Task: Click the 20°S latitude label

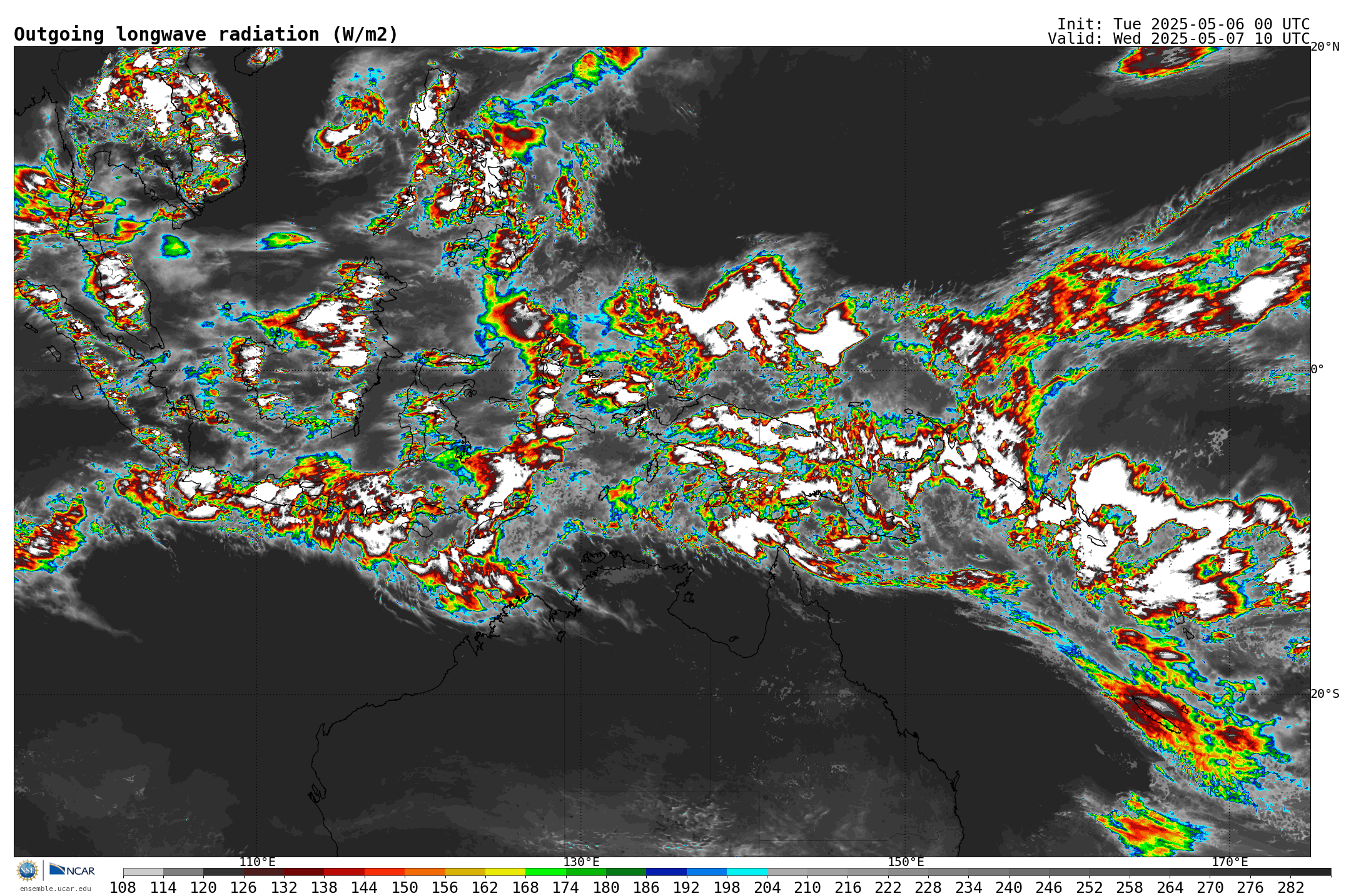Action: (x=1325, y=693)
